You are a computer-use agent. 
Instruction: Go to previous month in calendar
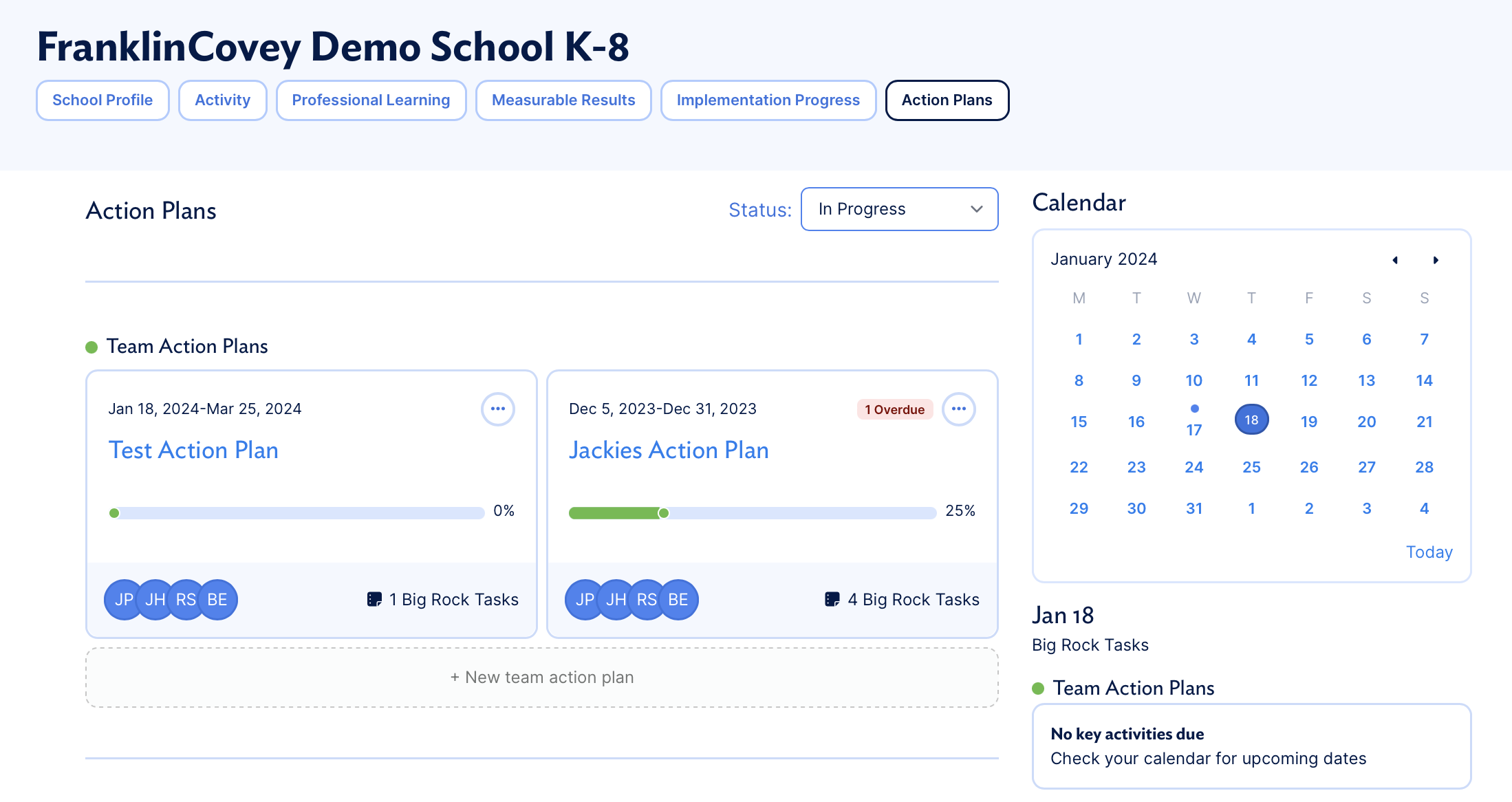pos(1395,260)
